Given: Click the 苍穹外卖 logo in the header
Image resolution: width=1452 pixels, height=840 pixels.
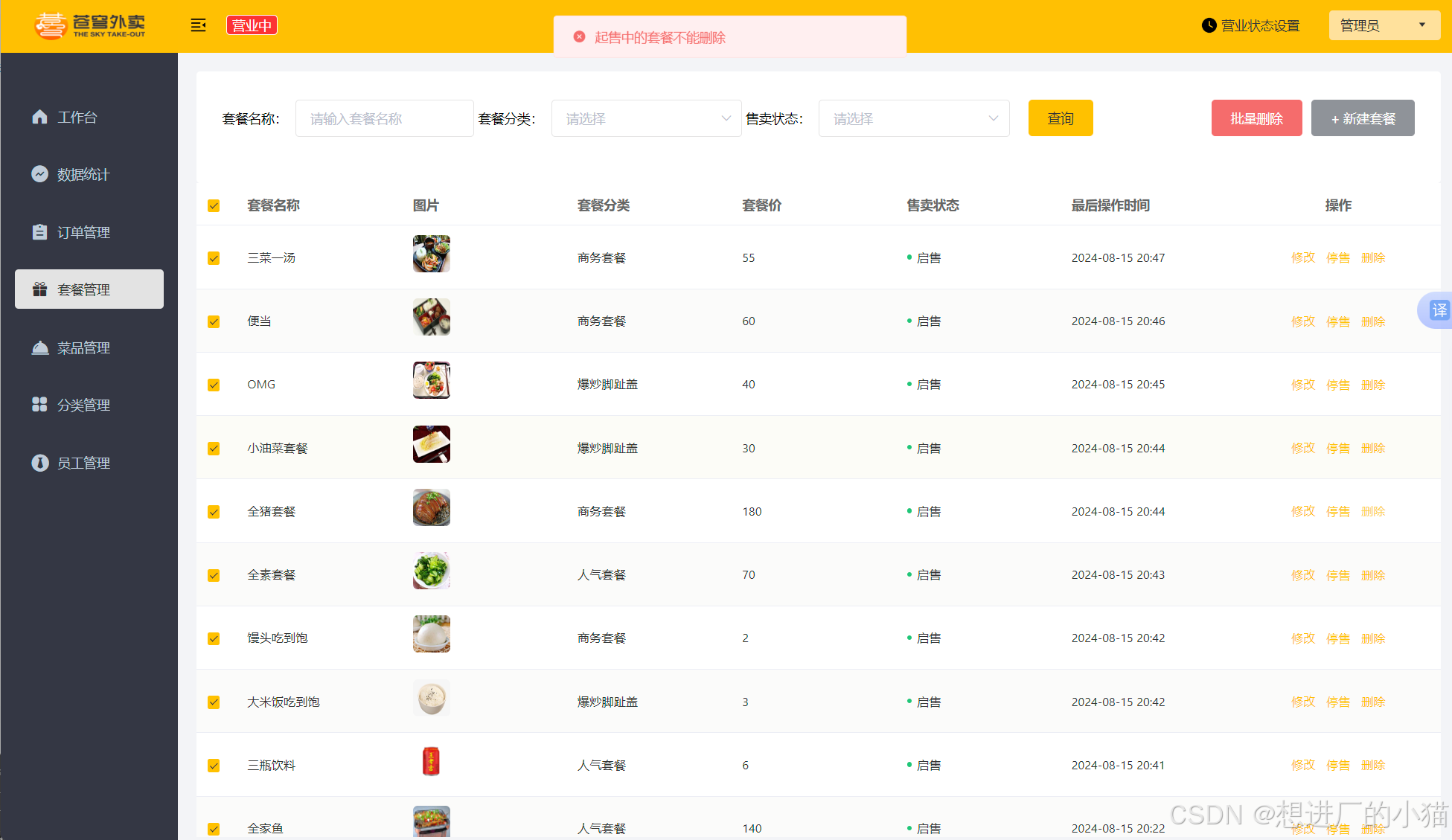Looking at the screenshot, I should pos(90,26).
